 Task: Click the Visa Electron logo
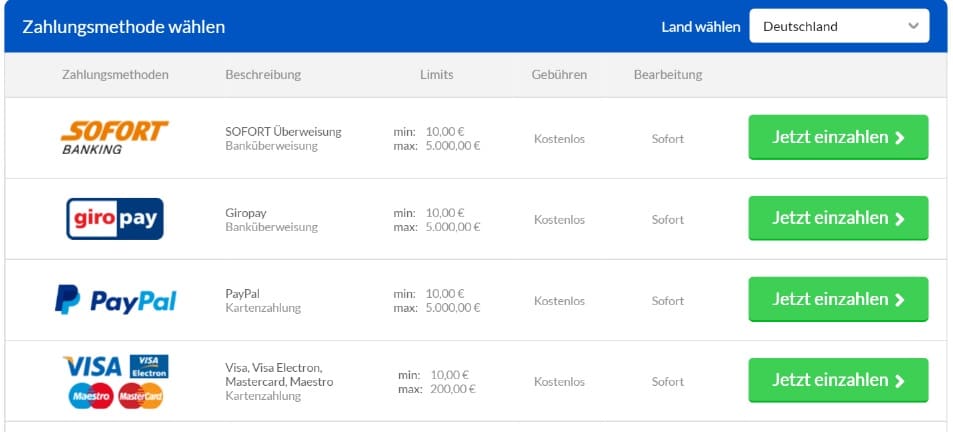coord(149,366)
